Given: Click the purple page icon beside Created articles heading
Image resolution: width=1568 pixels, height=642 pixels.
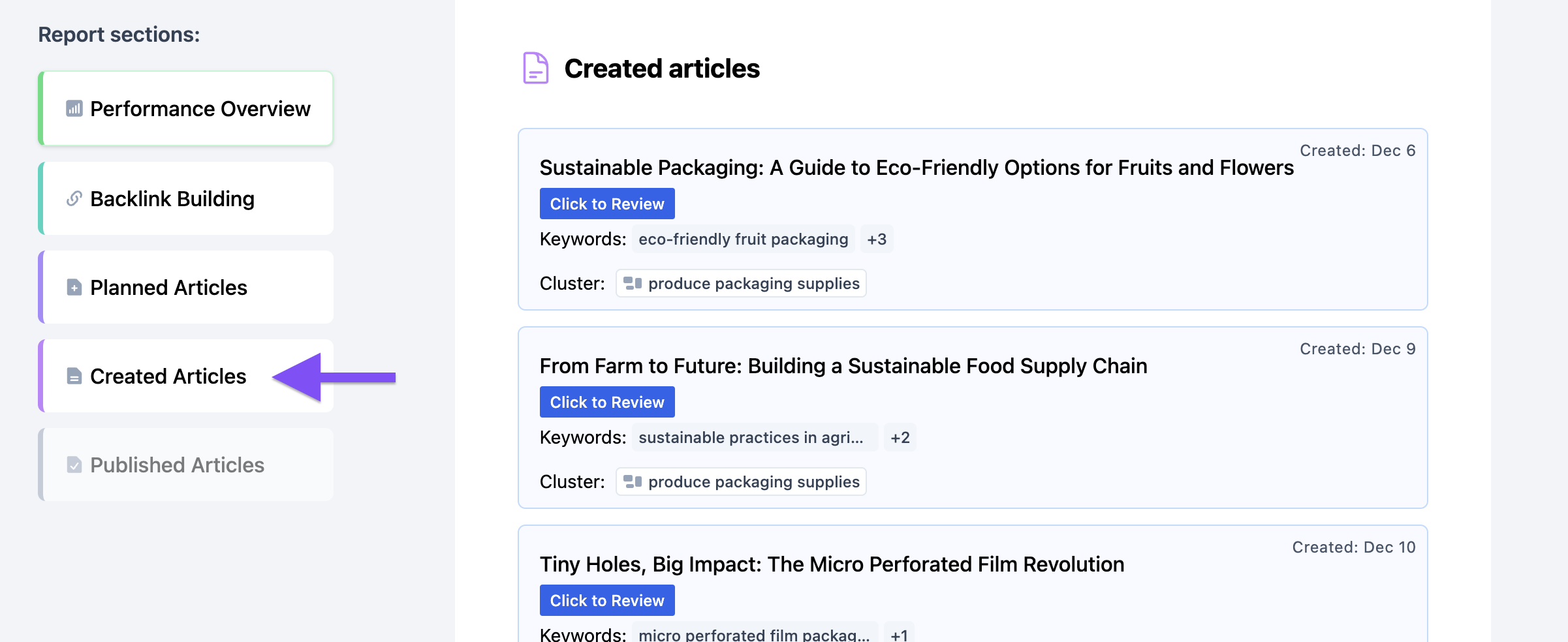Looking at the screenshot, I should pyautogui.click(x=534, y=68).
